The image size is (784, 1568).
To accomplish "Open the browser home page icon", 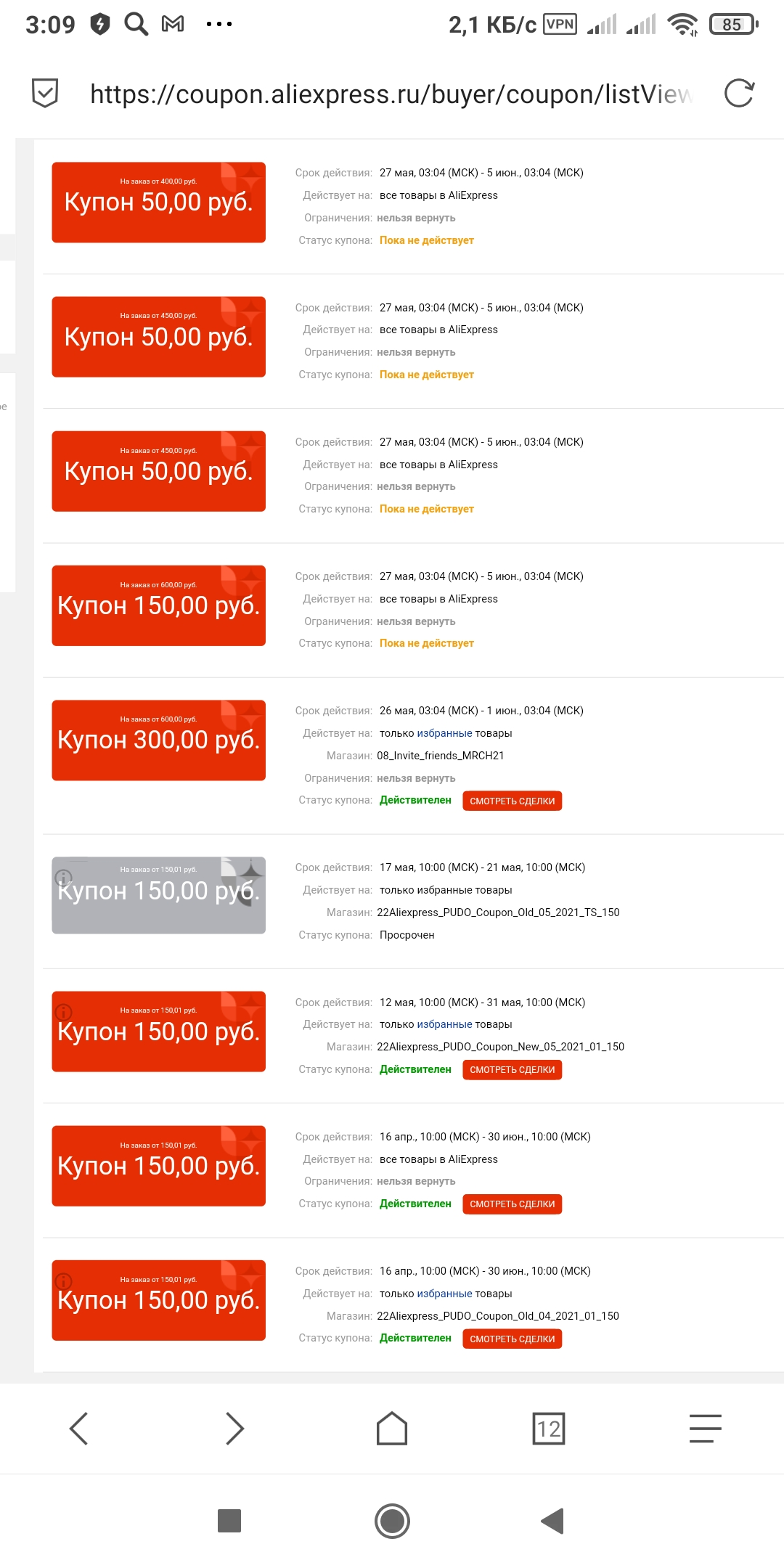I will (392, 1428).
